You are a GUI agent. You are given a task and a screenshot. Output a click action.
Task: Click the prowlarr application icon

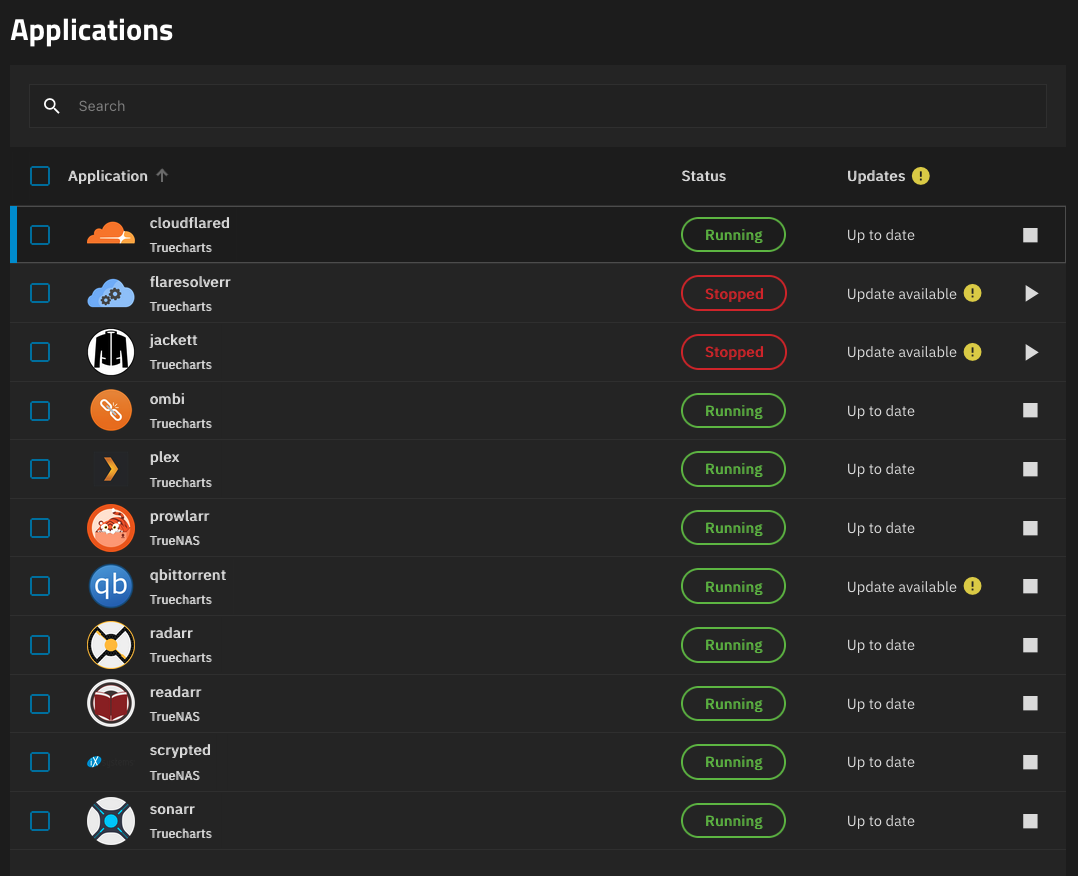(110, 527)
